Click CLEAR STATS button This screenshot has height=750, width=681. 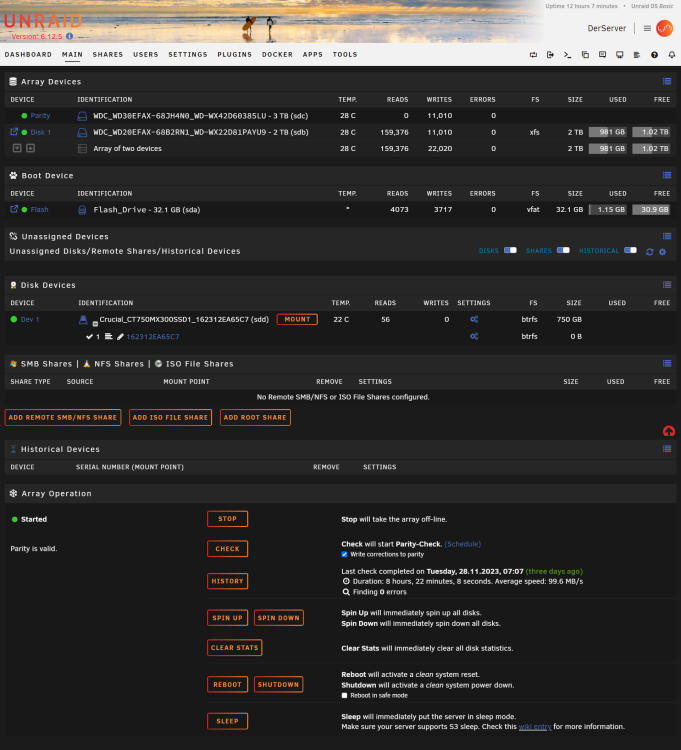[x=235, y=648]
